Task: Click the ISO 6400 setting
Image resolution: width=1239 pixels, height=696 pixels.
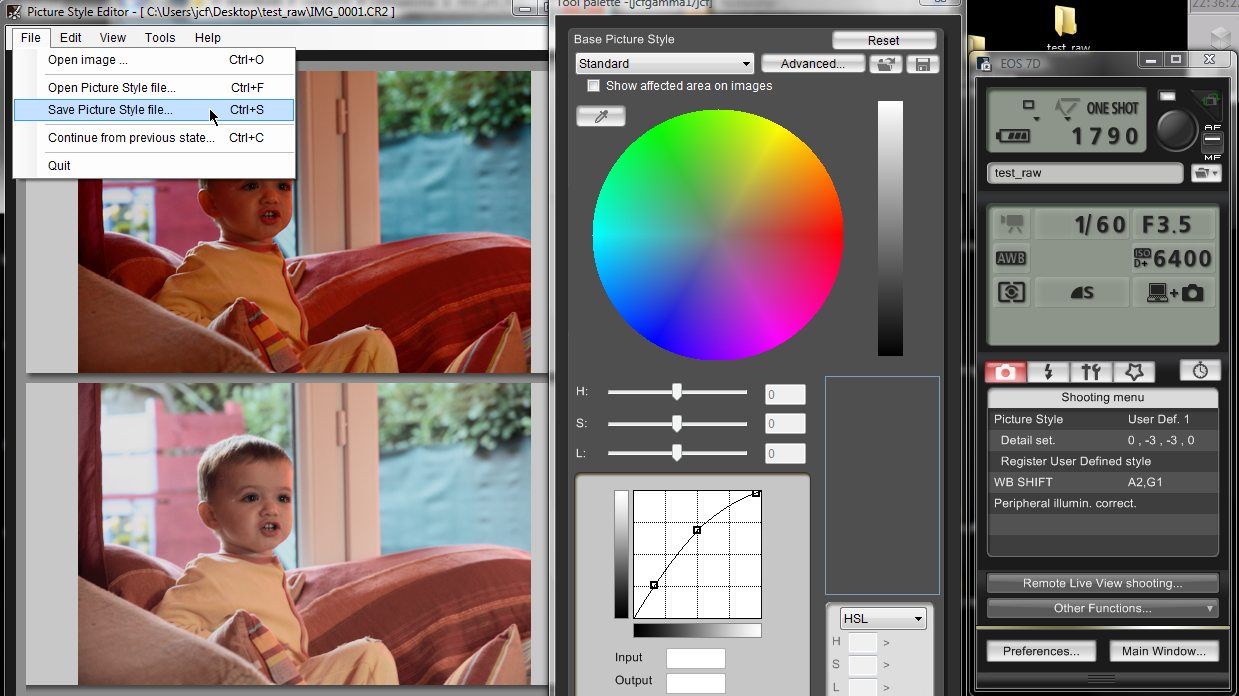Action: [1173, 258]
